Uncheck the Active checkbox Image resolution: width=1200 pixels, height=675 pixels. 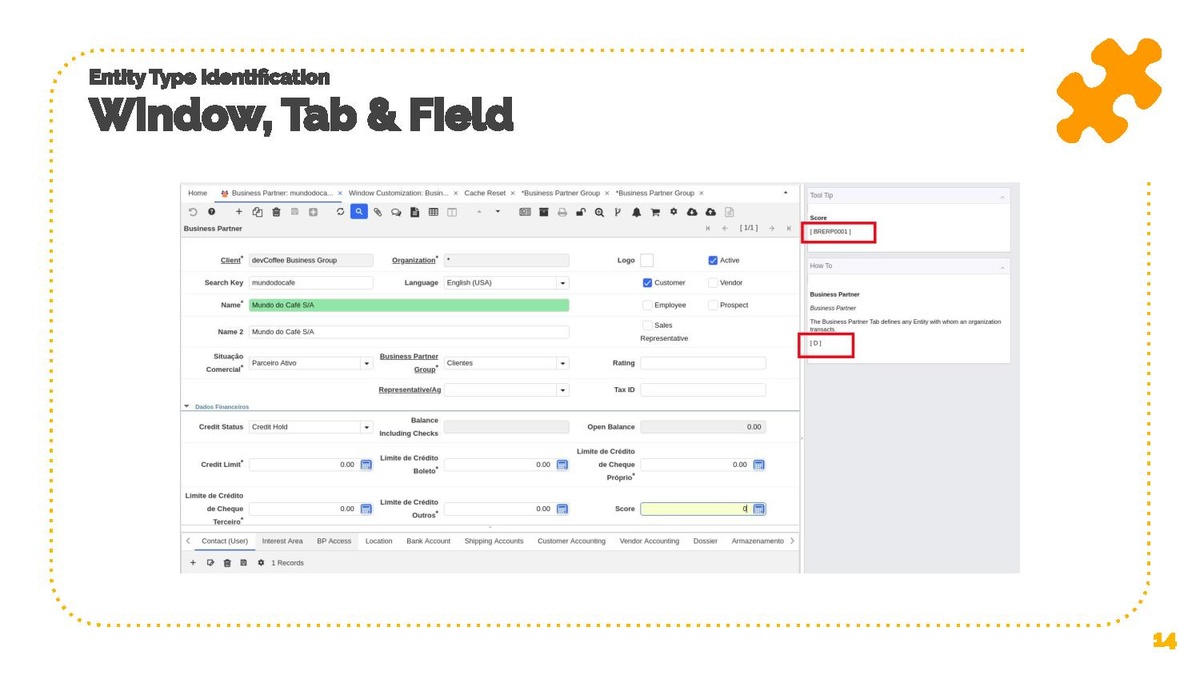point(713,260)
